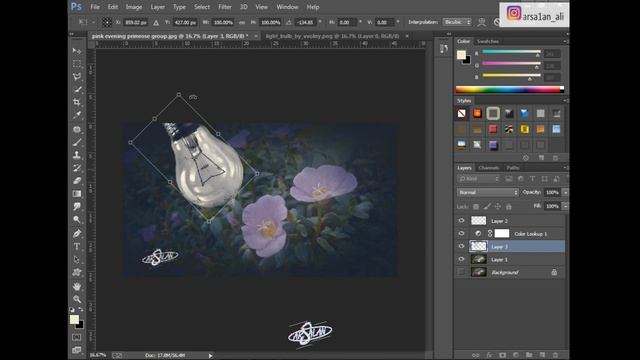Viewport: 640px width, 360px height.
Task: Toggle lock image pixels brush icon
Action: (x=487, y=207)
